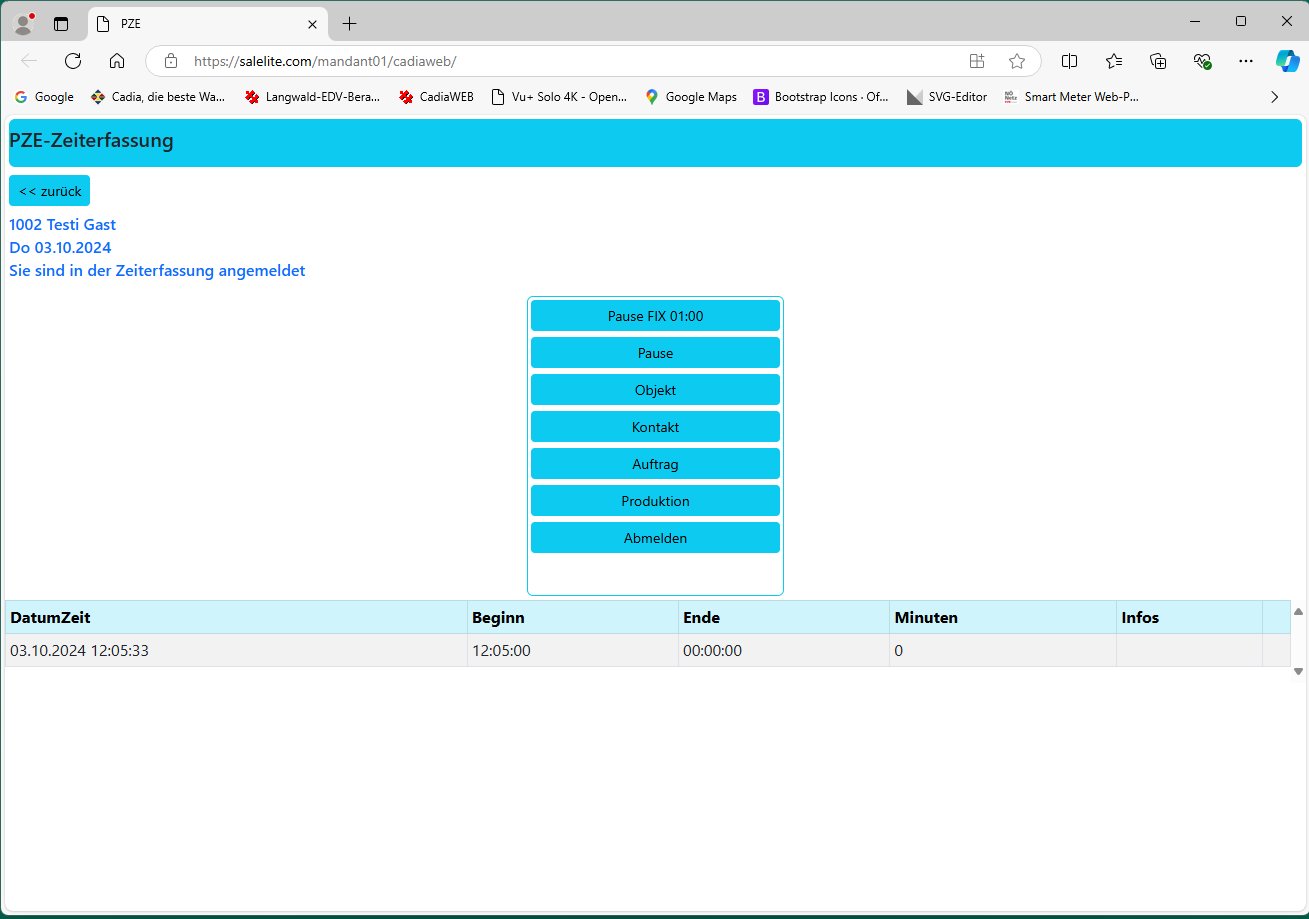Open browser Collections icon
This screenshot has height=919, width=1309.
[1158, 61]
